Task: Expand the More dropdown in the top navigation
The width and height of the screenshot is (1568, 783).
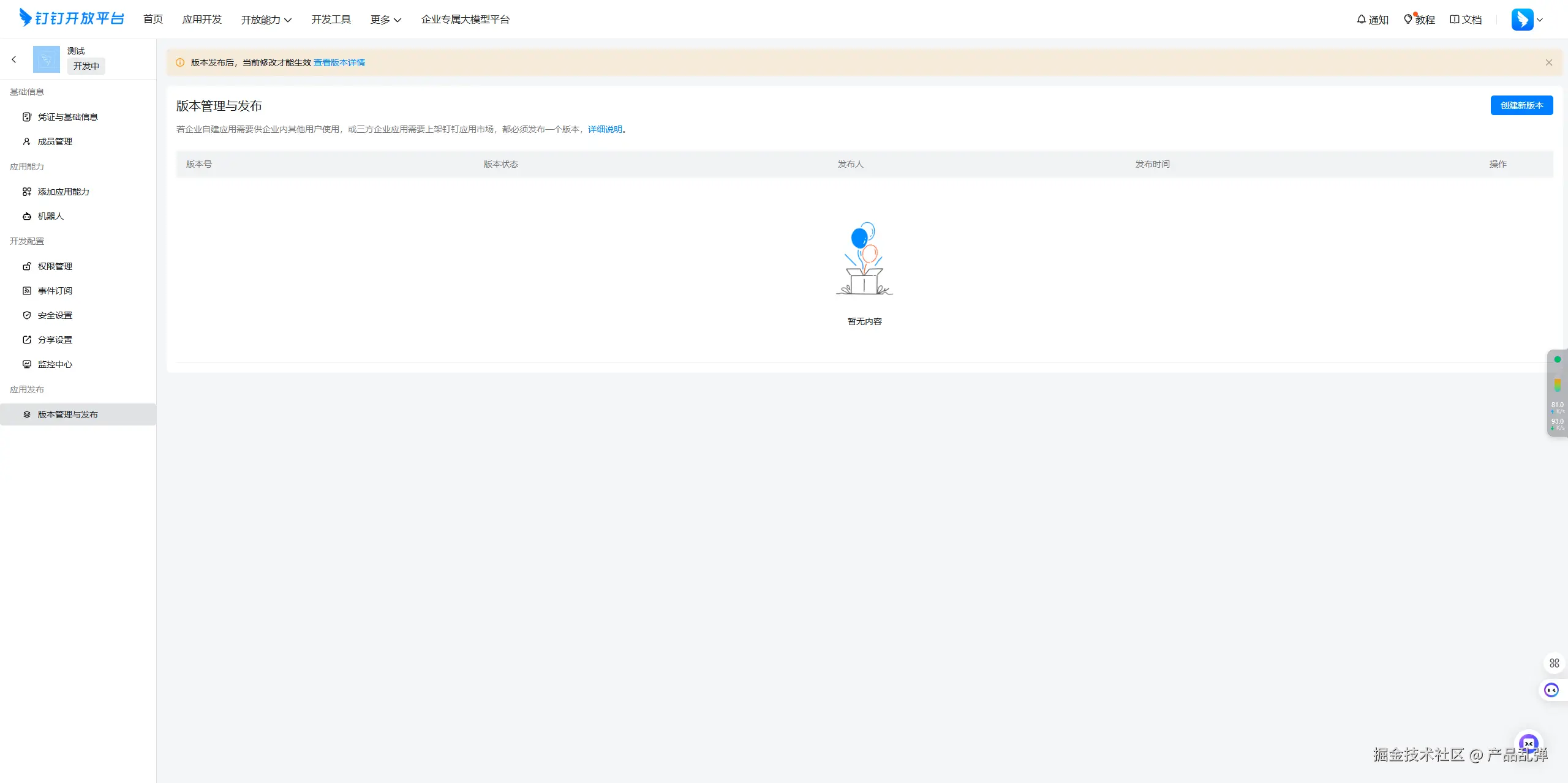Action: pyautogui.click(x=385, y=20)
